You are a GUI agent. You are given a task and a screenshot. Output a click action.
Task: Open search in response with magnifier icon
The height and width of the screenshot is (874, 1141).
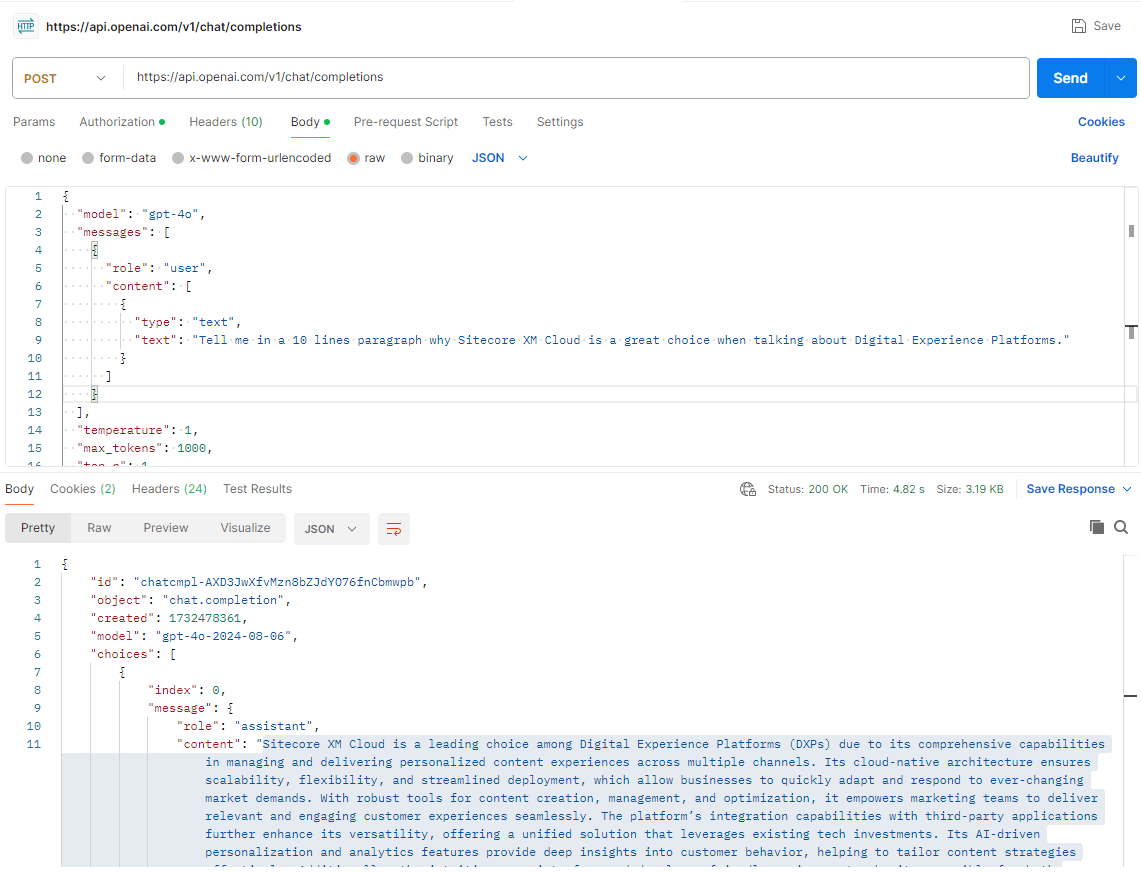[1121, 527]
